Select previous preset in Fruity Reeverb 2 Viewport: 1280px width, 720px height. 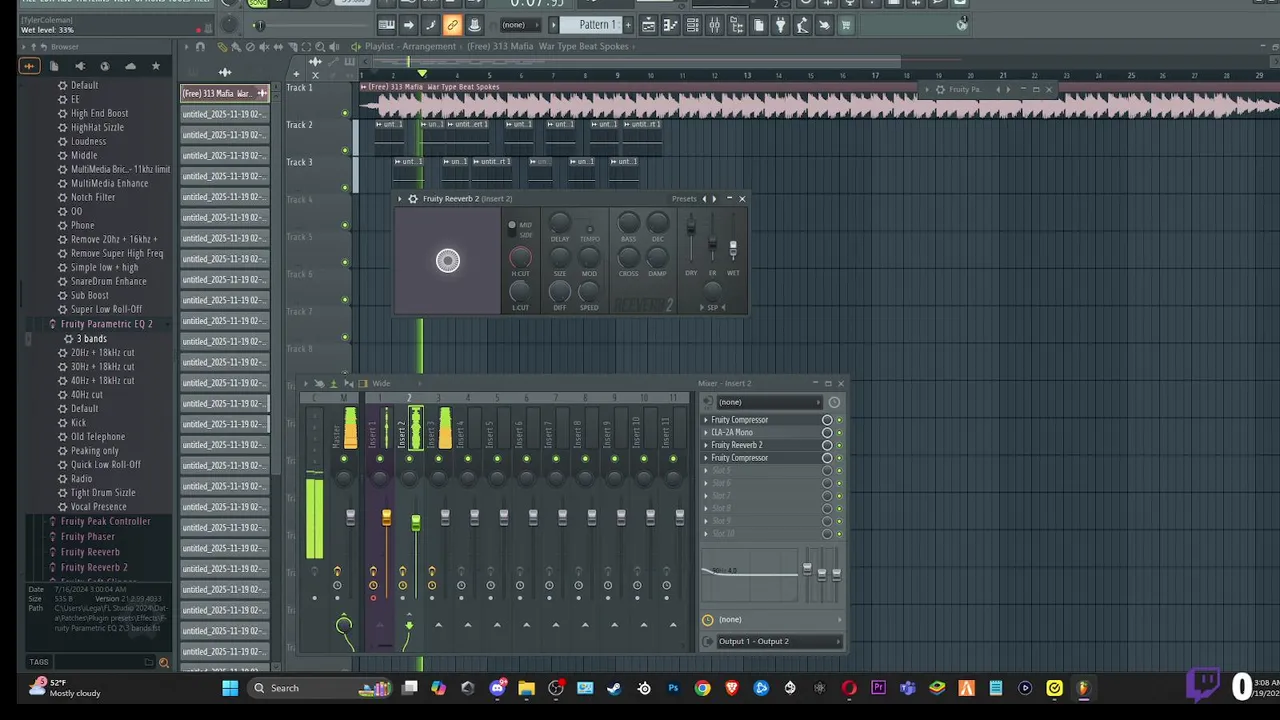(x=704, y=199)
